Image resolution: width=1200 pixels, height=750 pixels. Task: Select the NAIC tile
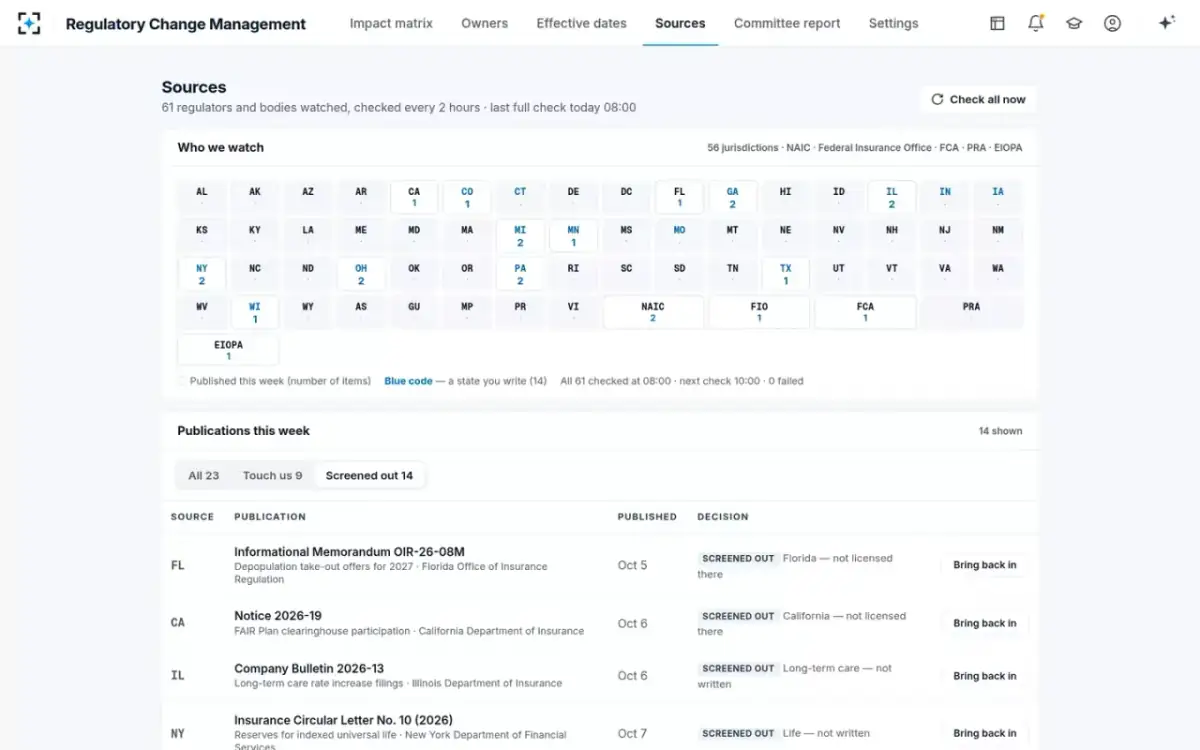click(x=653, y=312)
